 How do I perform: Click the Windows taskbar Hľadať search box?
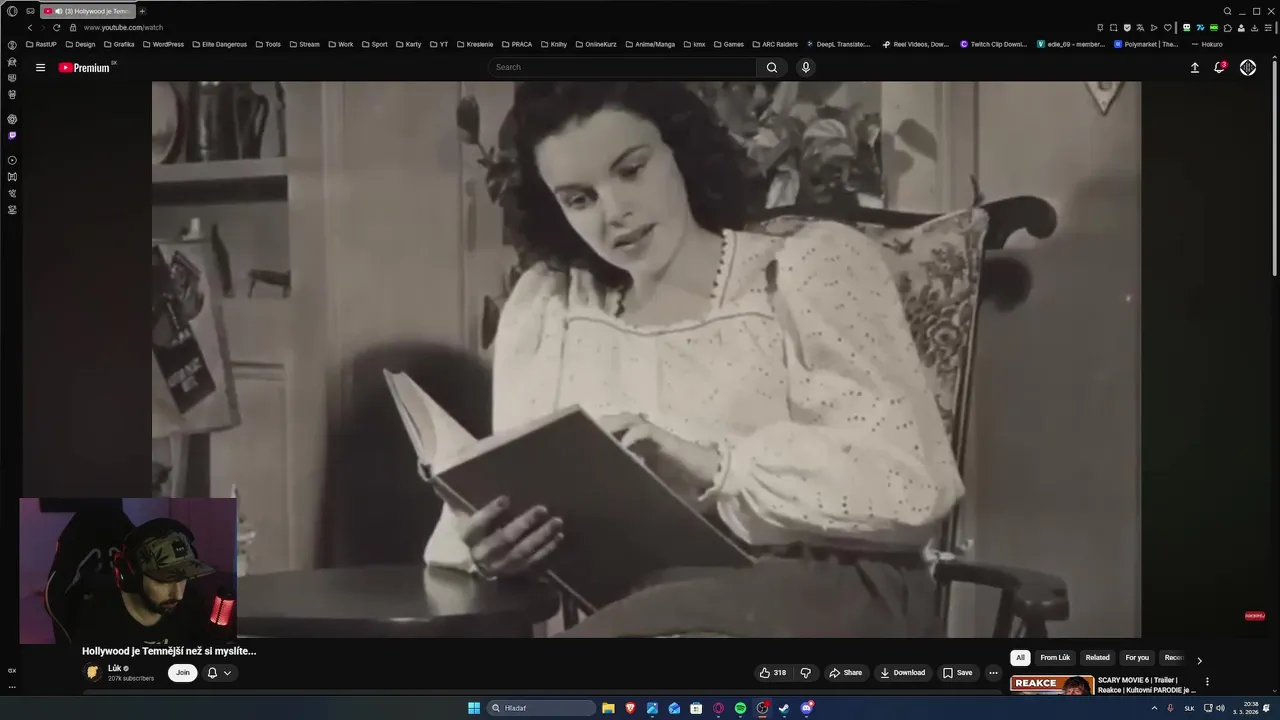(x=541, y=708)
